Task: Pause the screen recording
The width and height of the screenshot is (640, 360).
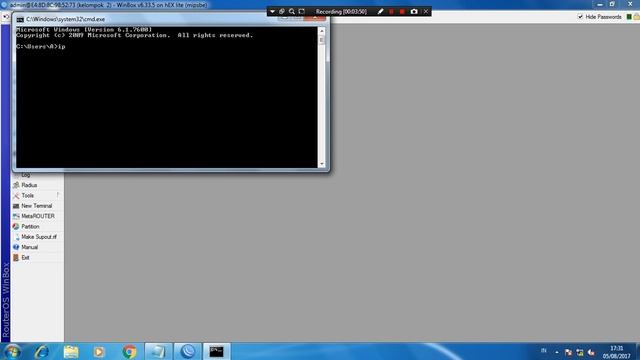Action: pos(391,11)
